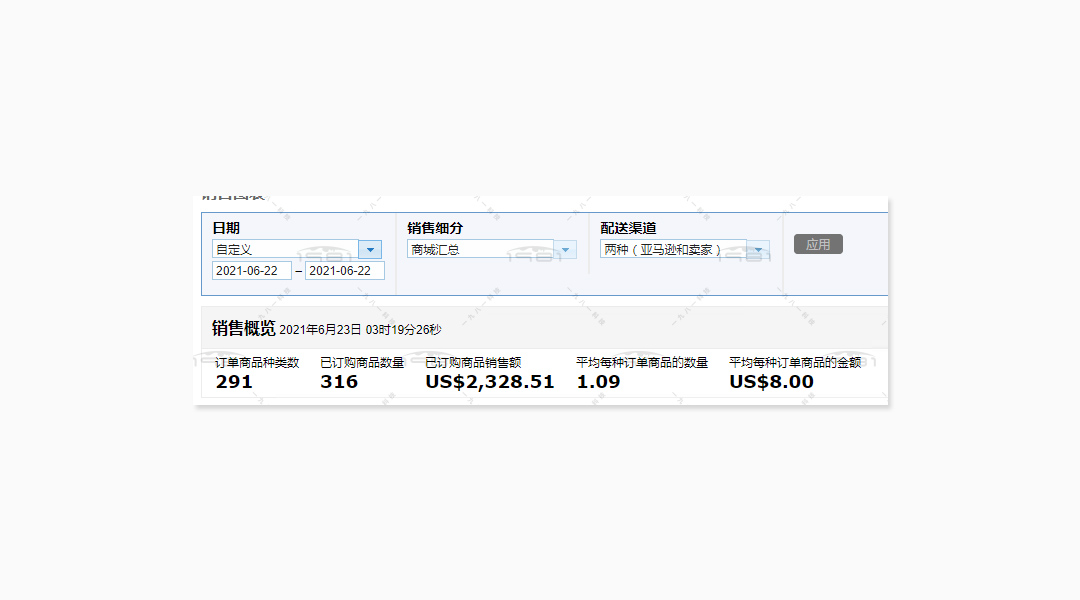The image size is (1080, 600).
Task: Open the 日期 dropdown arrow next to 自定义
Action: [x=370, y=249]
